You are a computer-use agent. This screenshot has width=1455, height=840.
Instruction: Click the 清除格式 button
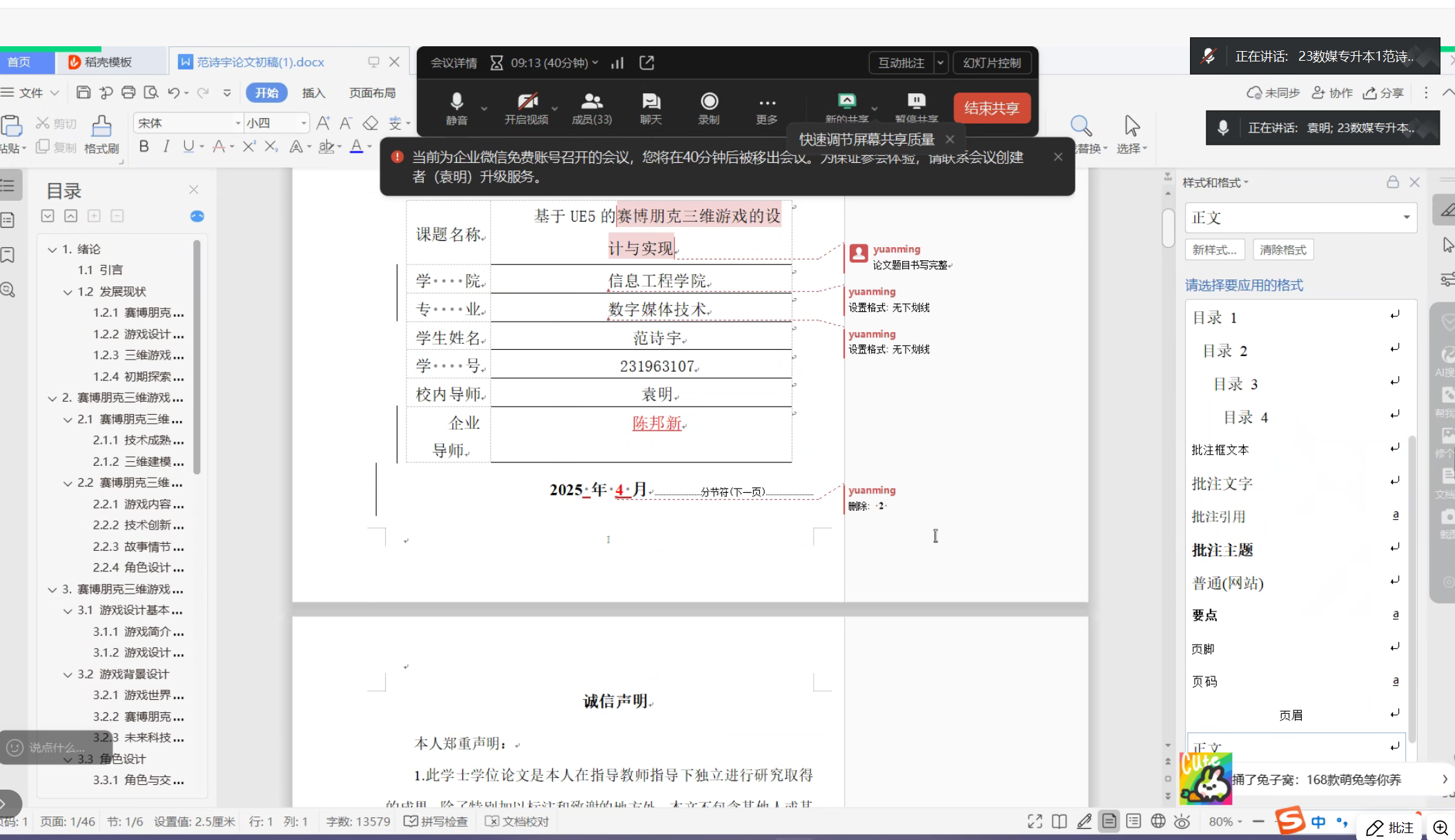1282,250
